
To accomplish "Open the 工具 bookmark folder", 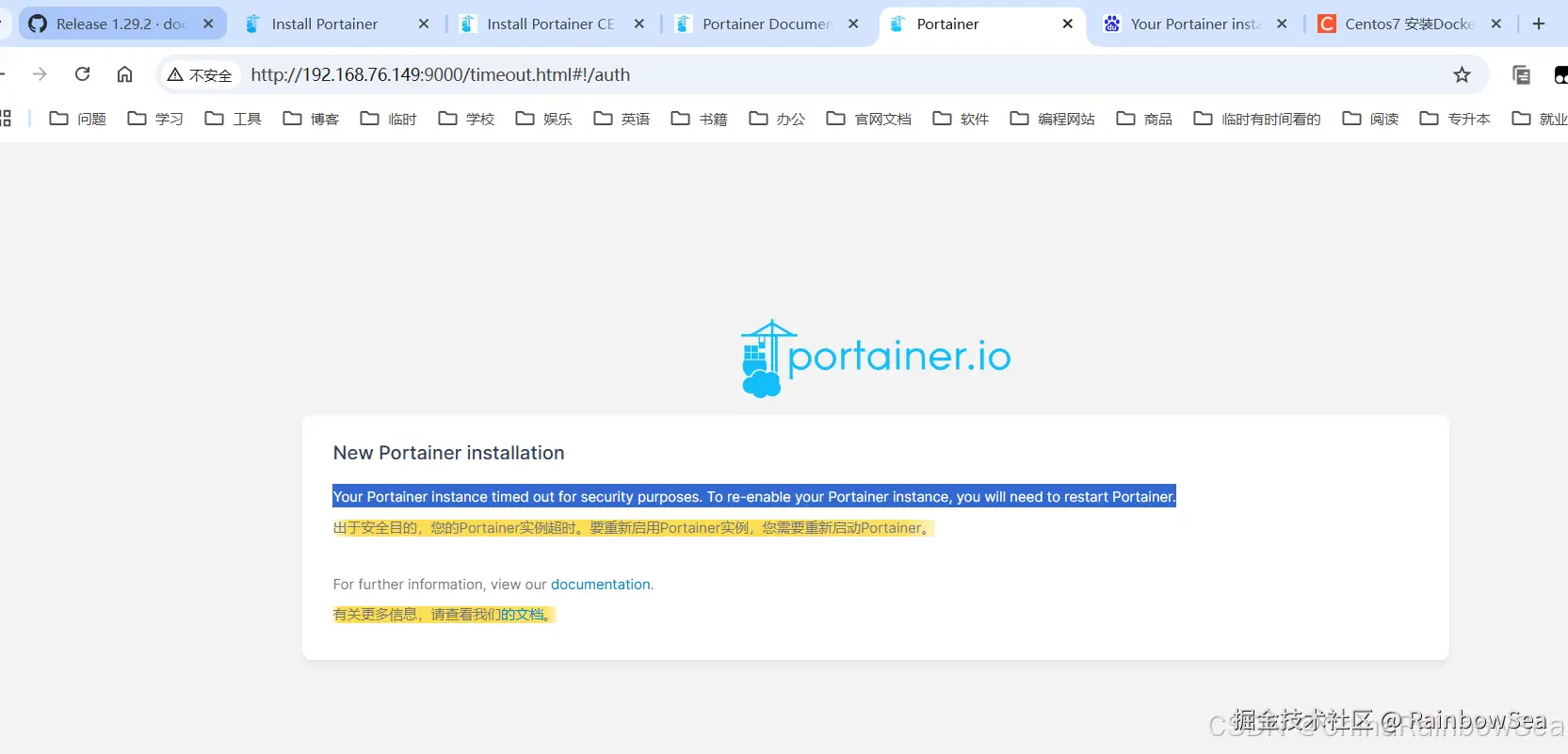I will coord(234,119).
